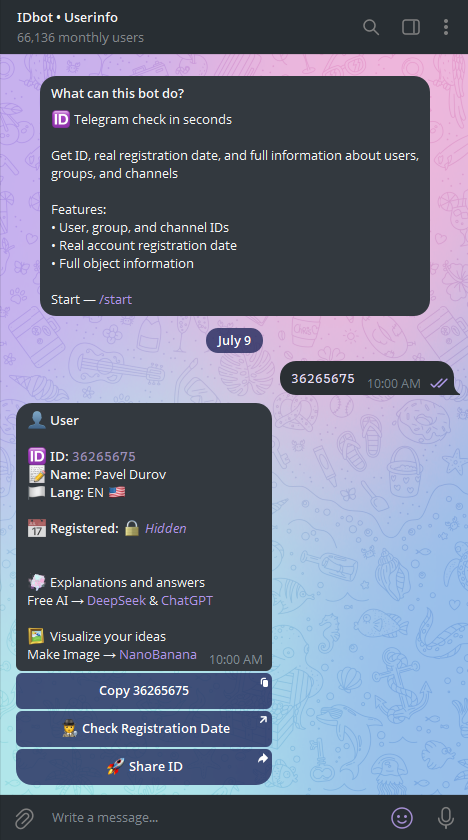Click the purple ID number 36265675 link

104,456
